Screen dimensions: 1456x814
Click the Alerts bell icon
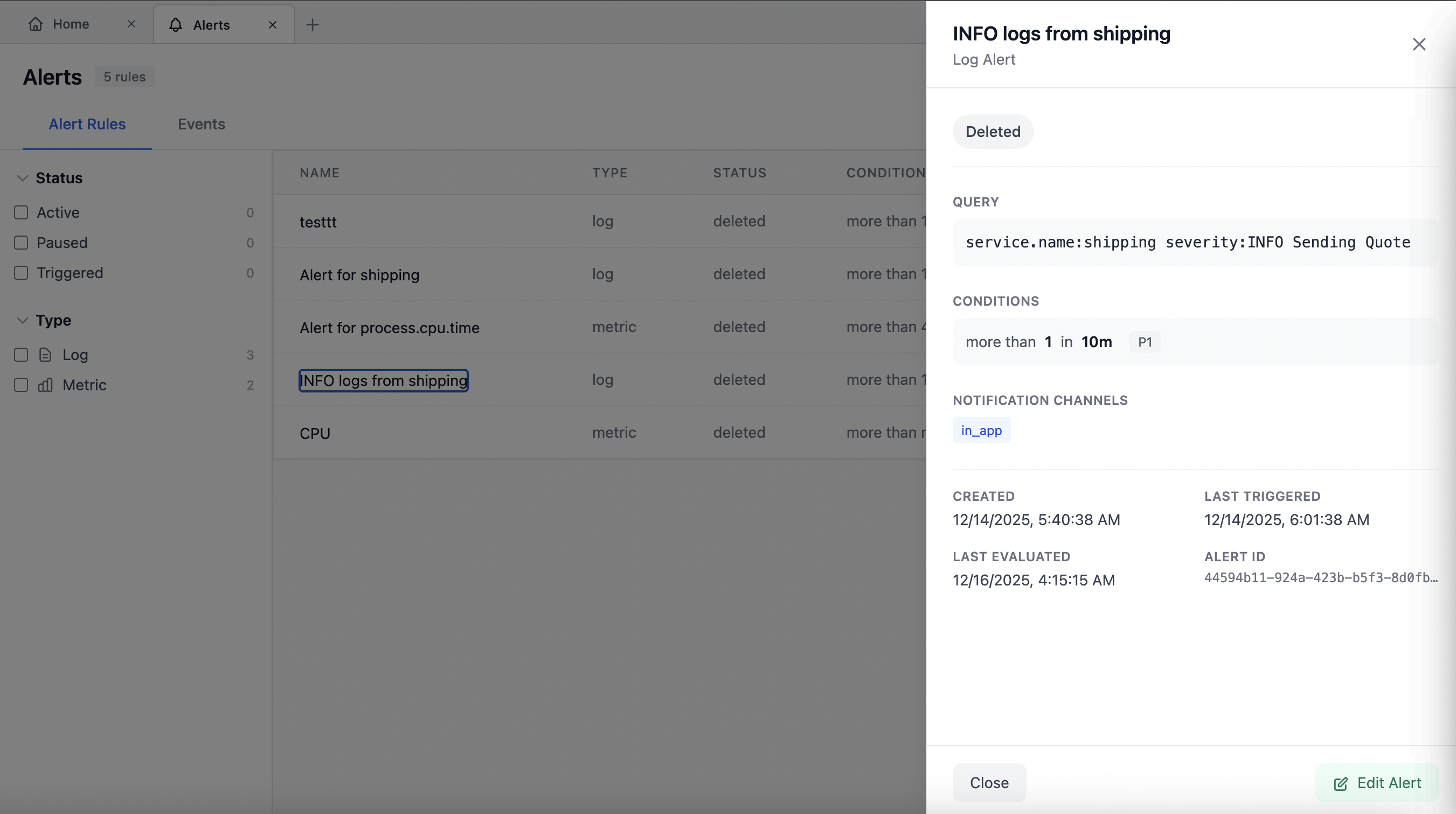coord(176,25)
